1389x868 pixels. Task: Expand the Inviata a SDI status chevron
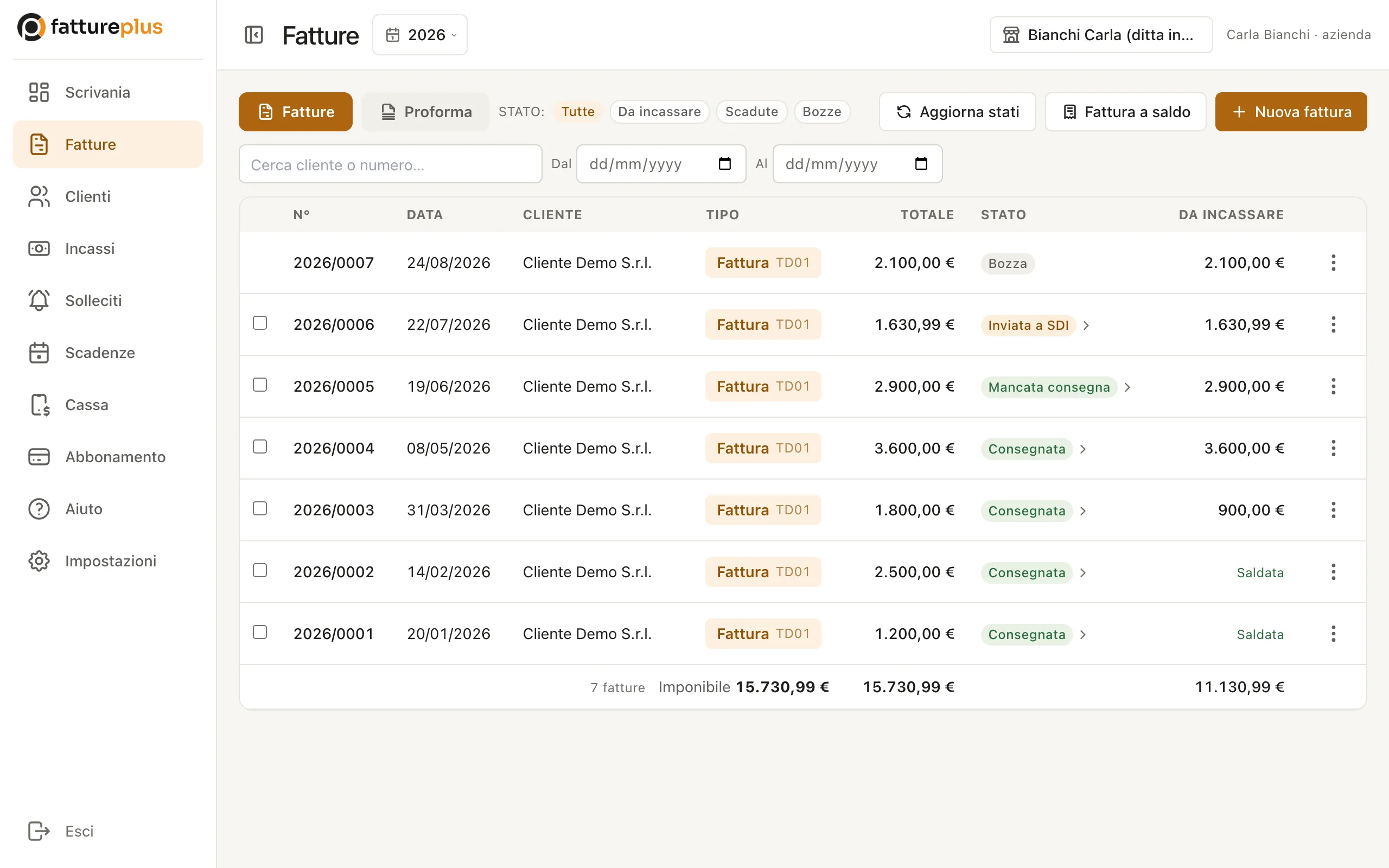[x=1086, y=325]
